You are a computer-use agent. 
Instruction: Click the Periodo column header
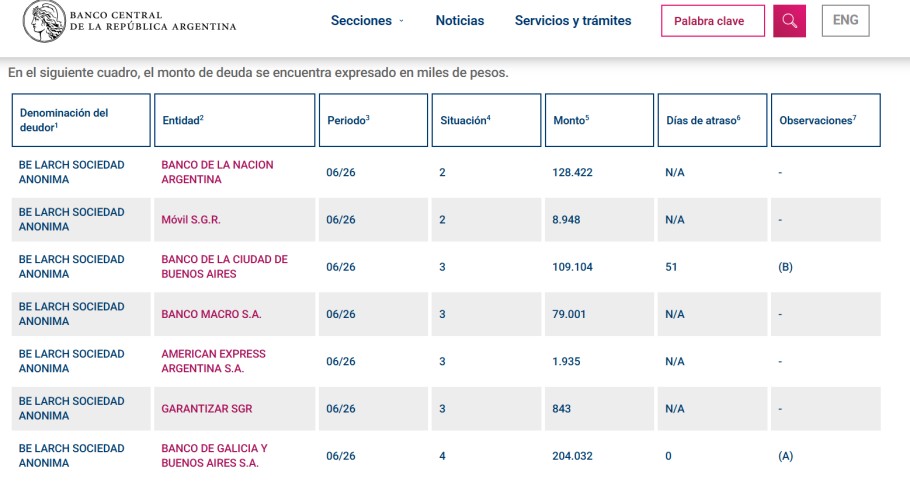[373, 120]
